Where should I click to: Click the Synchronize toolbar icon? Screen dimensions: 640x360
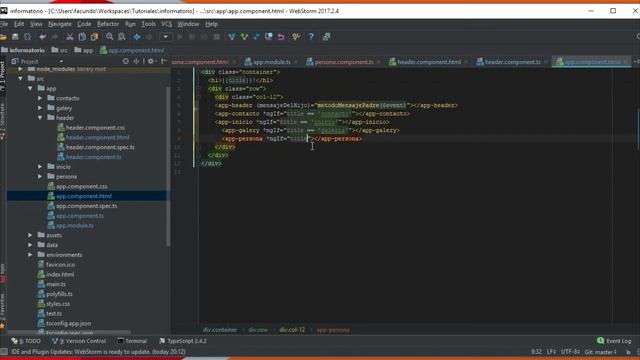(27, 37)
